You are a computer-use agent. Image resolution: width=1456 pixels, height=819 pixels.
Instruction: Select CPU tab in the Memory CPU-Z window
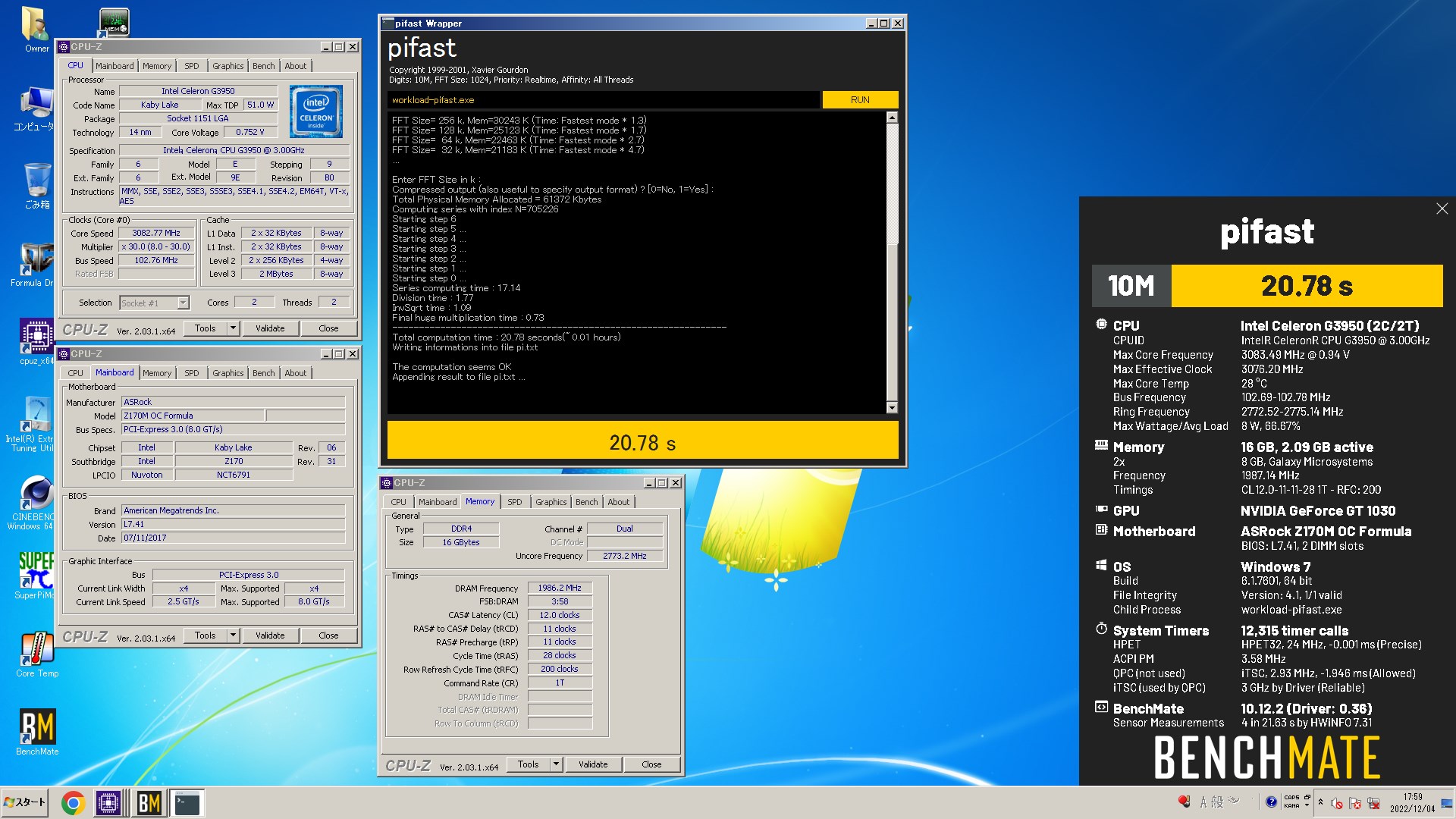coord(398,502)
